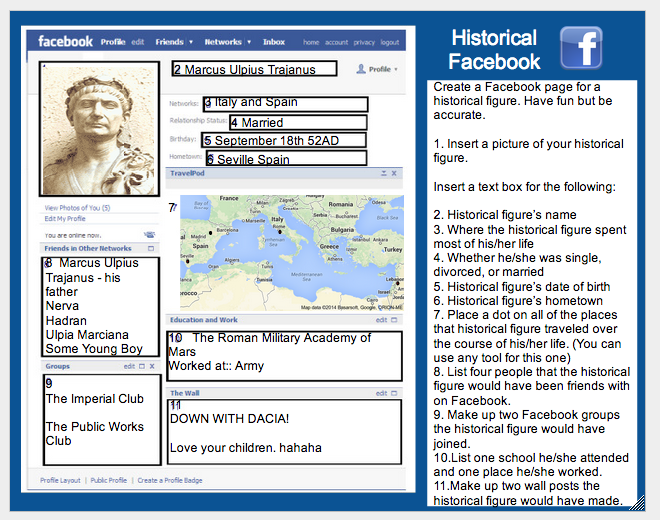Close the Groups box with its X
This screenshot has width=660, height=520.
click(152, 366)
